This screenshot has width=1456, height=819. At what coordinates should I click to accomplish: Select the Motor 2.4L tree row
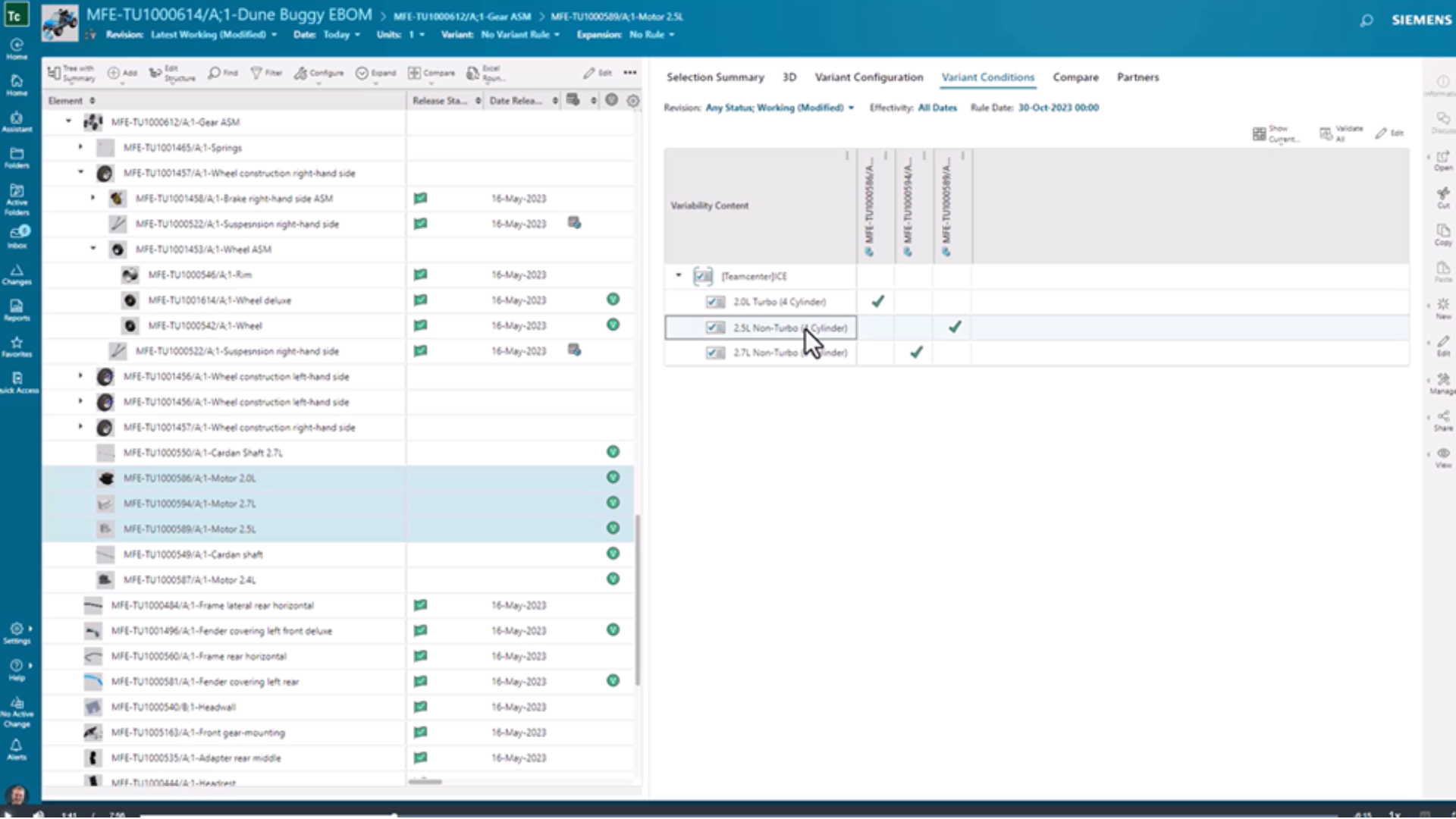190,580
